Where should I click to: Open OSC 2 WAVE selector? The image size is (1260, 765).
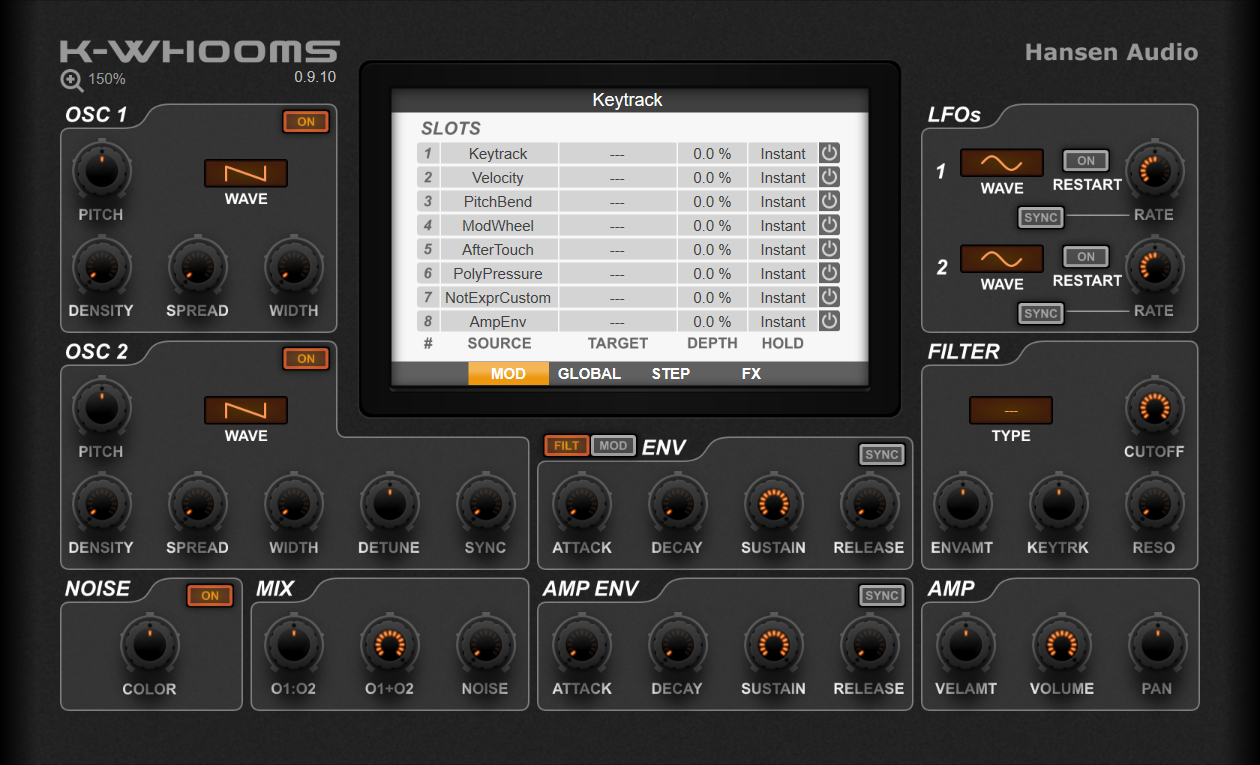(246, 410)
